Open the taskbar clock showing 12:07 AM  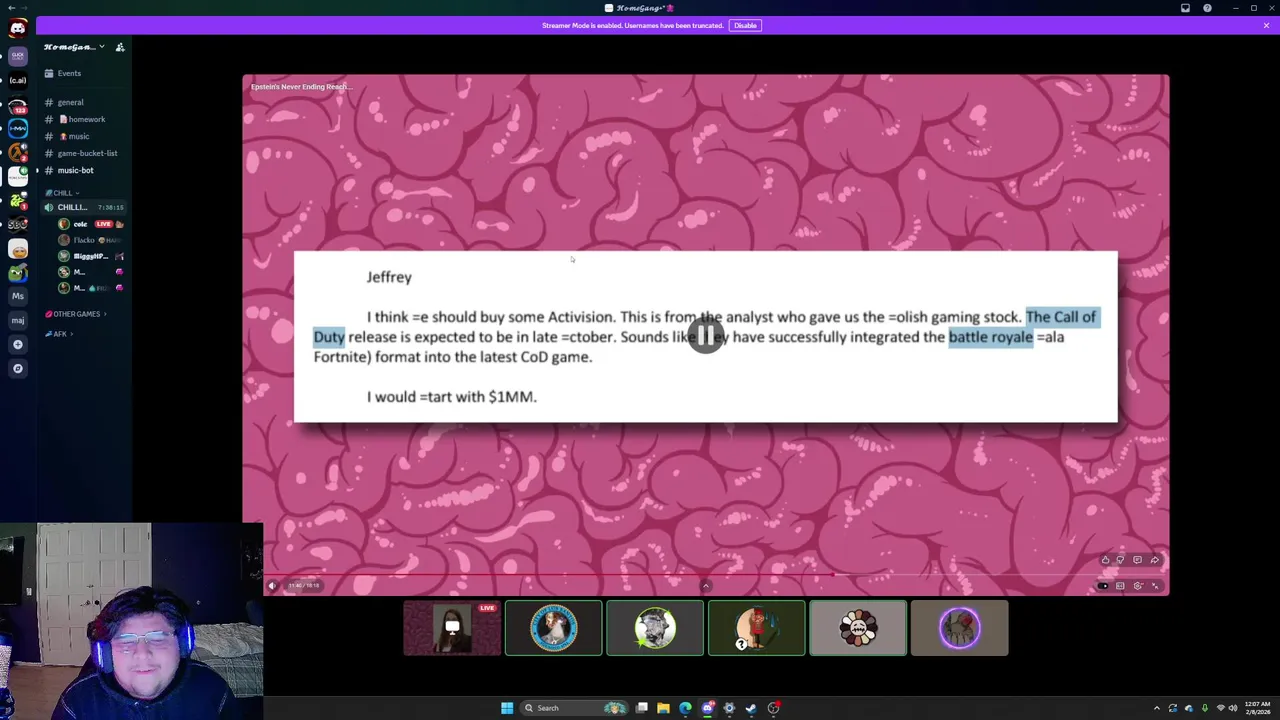click(x=1258, y=708)
